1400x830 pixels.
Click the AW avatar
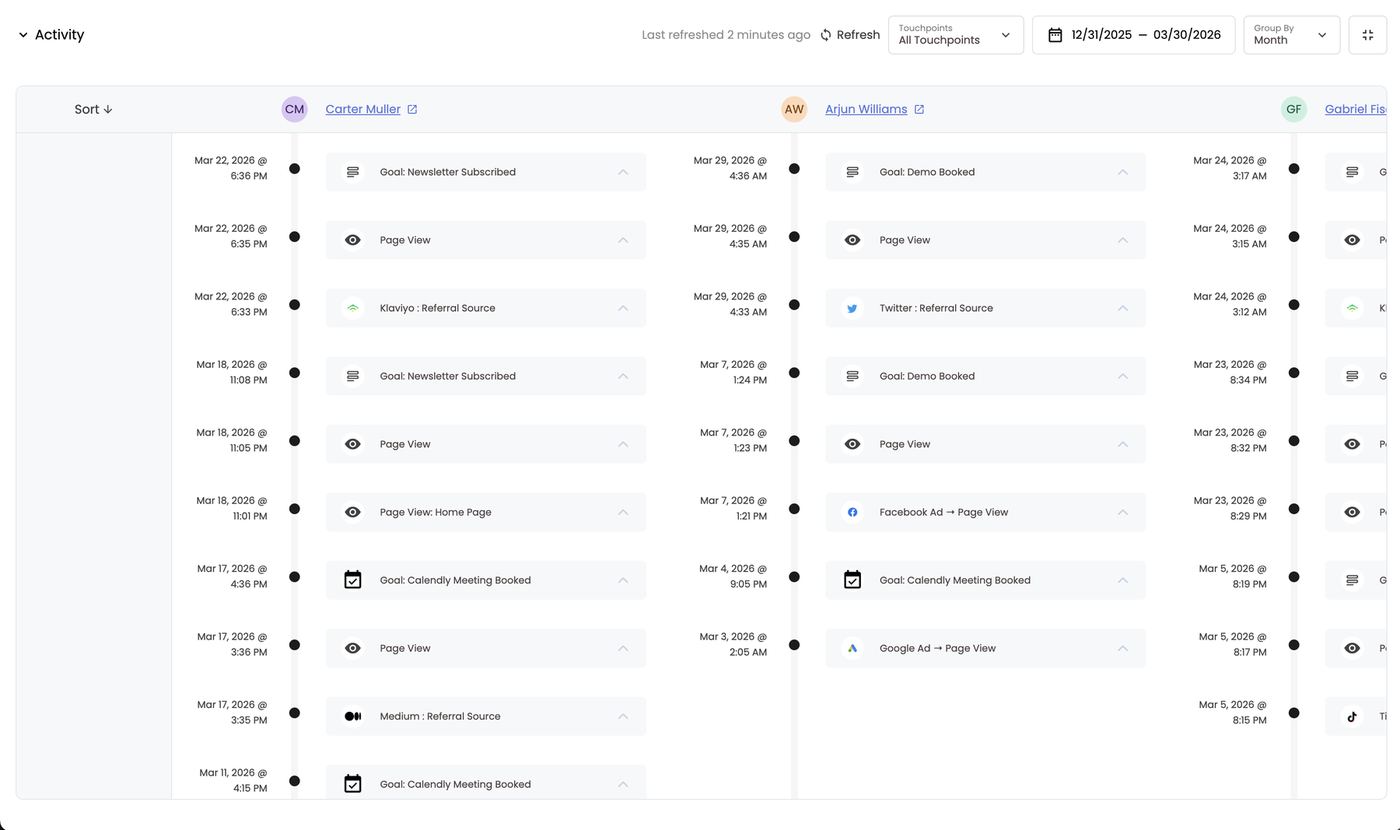point(794,110)
